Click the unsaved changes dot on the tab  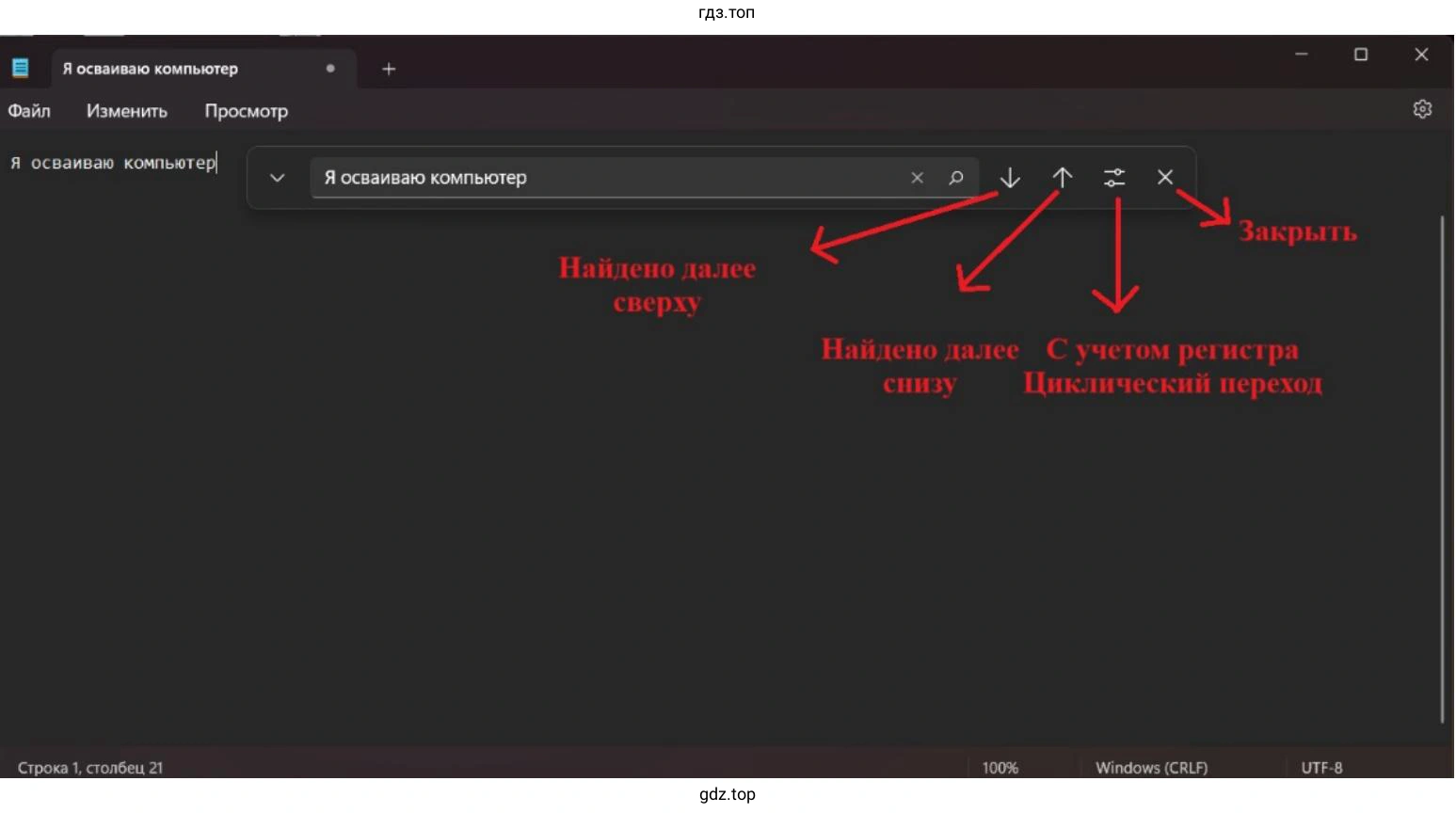330,68
